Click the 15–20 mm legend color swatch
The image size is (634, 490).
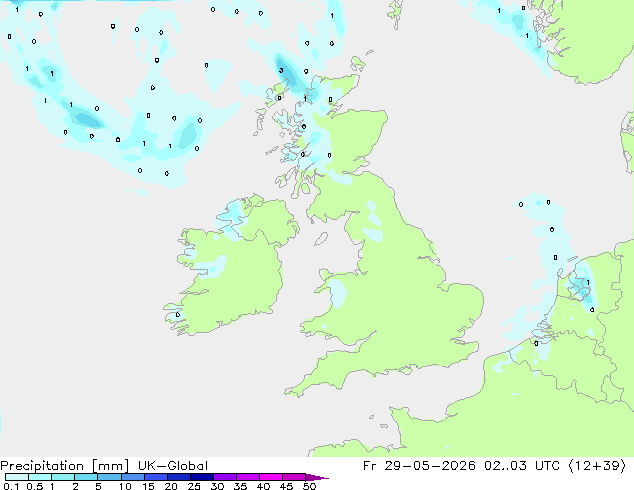156,477
